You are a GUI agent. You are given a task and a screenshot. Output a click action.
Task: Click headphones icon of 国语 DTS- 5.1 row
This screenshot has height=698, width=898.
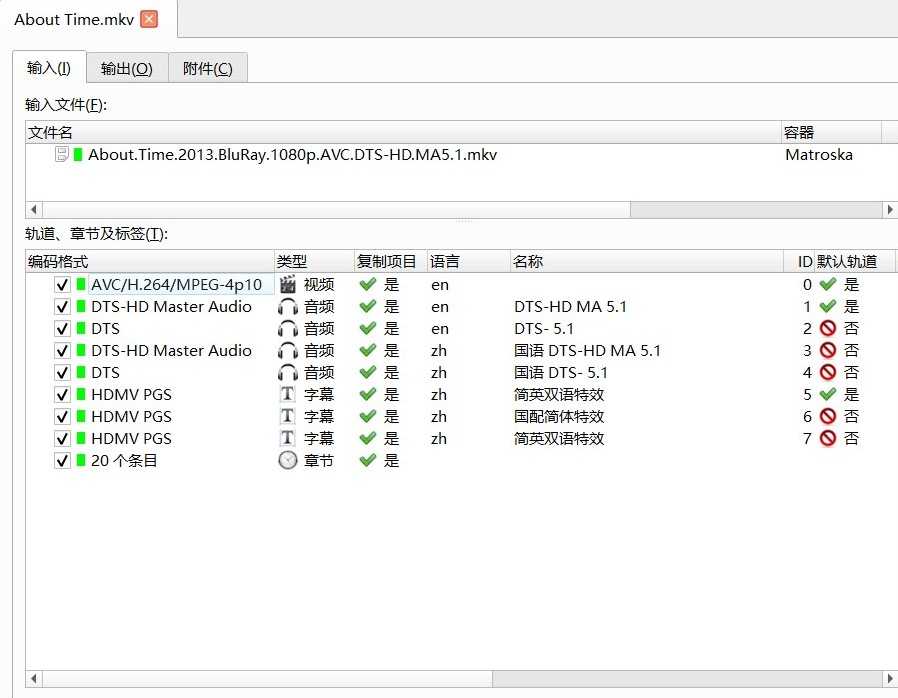pyautogui.click(x=287, y=373)
